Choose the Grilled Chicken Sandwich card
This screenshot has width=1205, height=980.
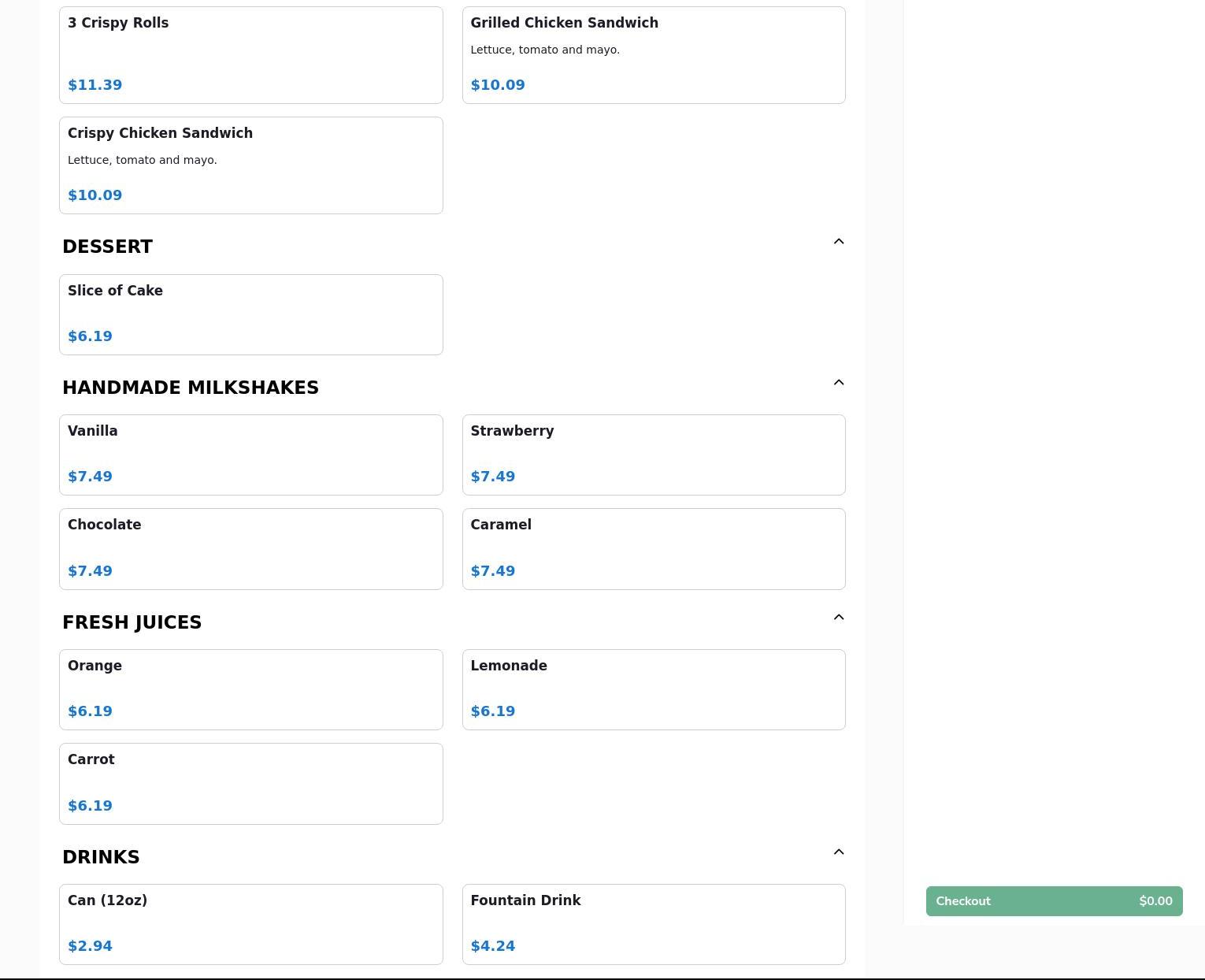point(654,55)
